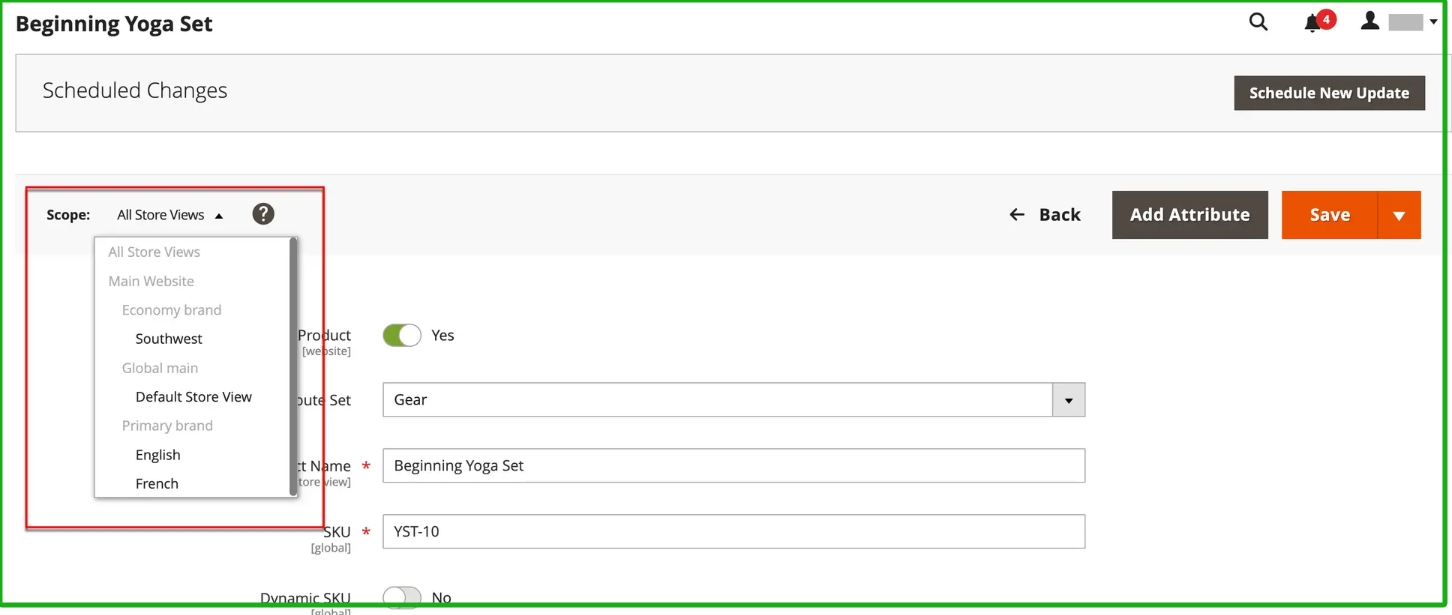Click the Add Attribute button
1452x615 pixels.
pos(1189,215)
